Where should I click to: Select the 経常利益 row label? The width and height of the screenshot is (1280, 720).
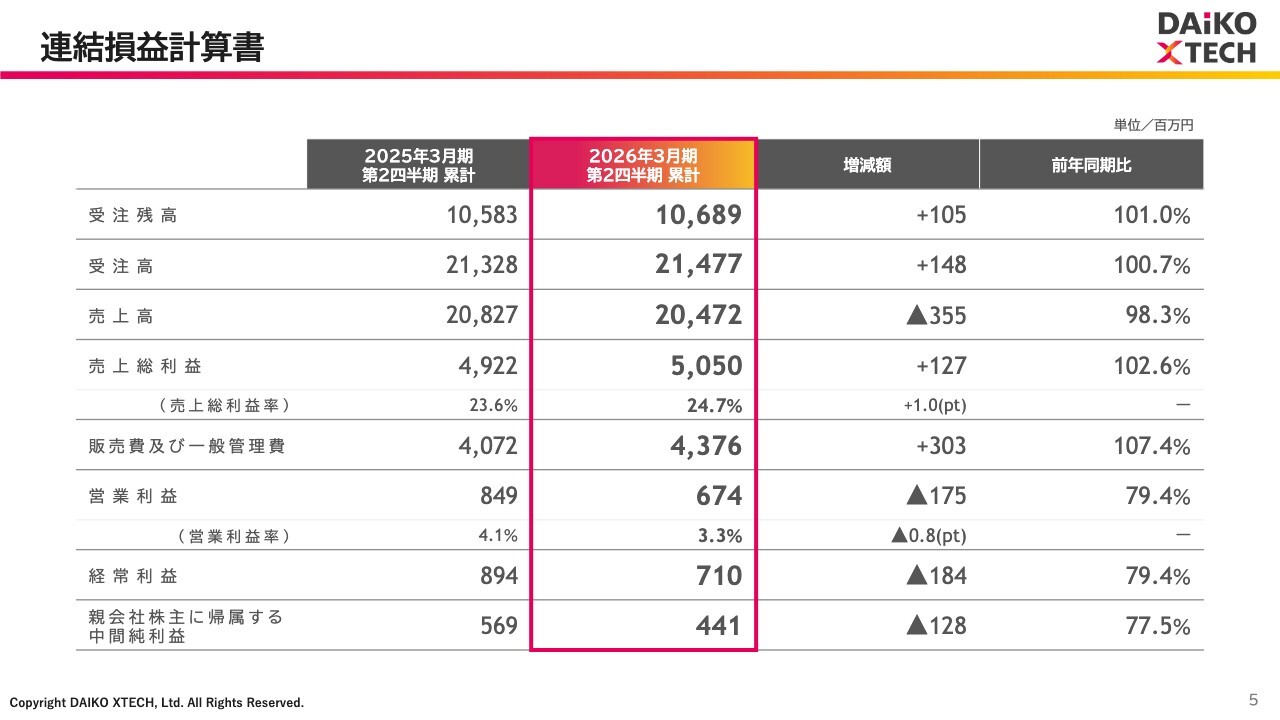point(133,576)
